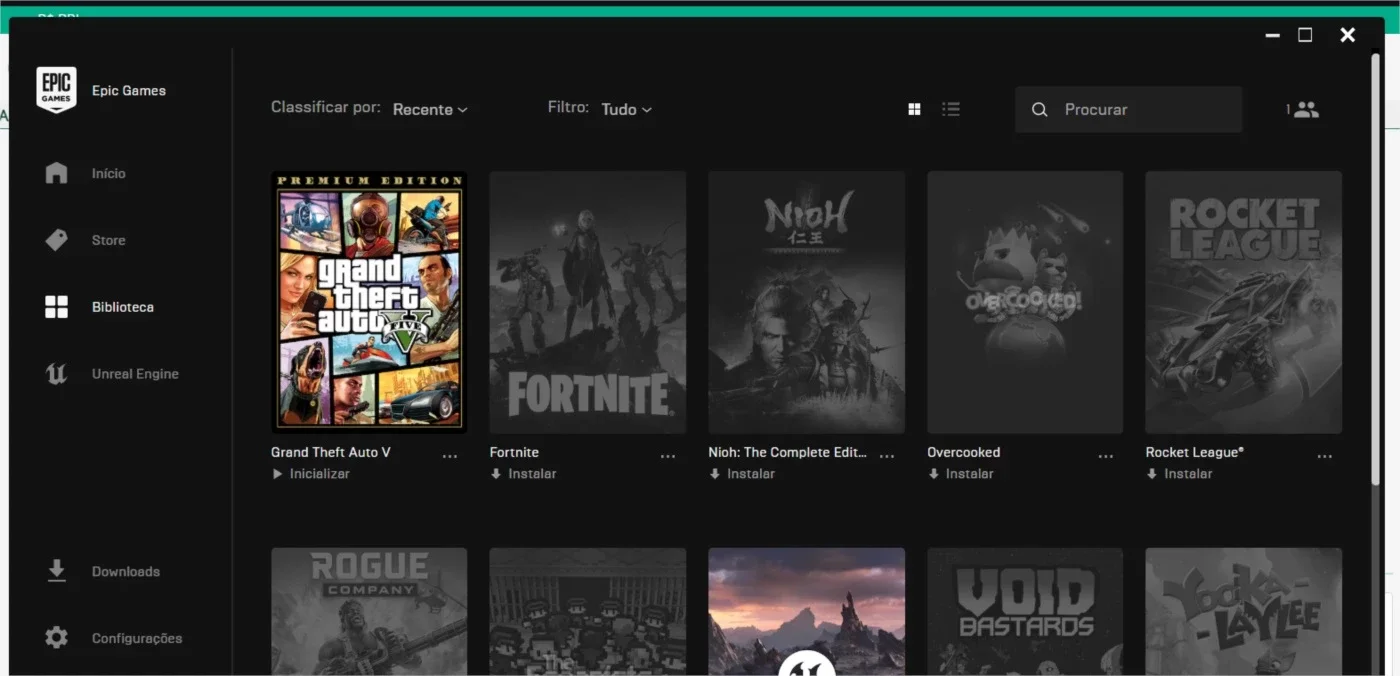Open Downloads sidebar label

[x=126, y=572]
